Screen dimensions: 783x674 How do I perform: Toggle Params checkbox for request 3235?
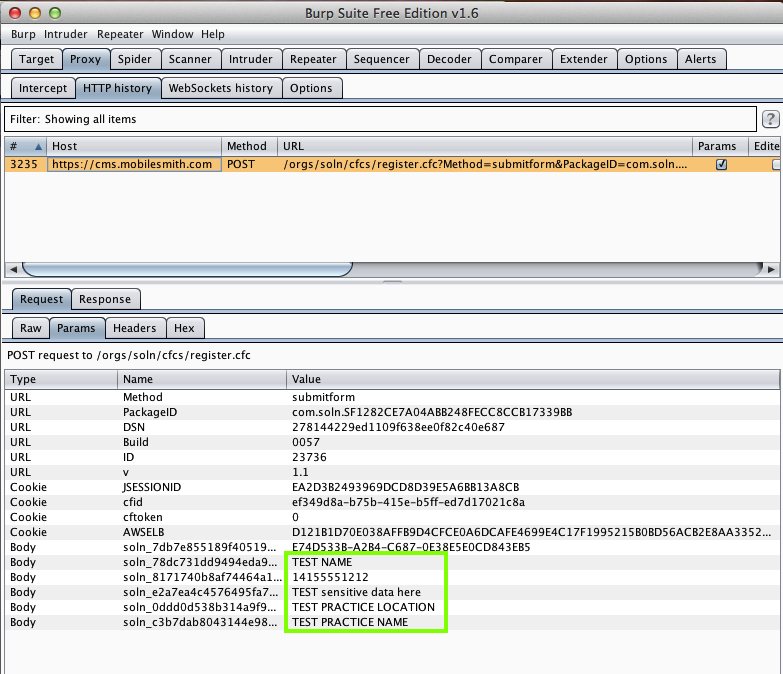[721, 164]
